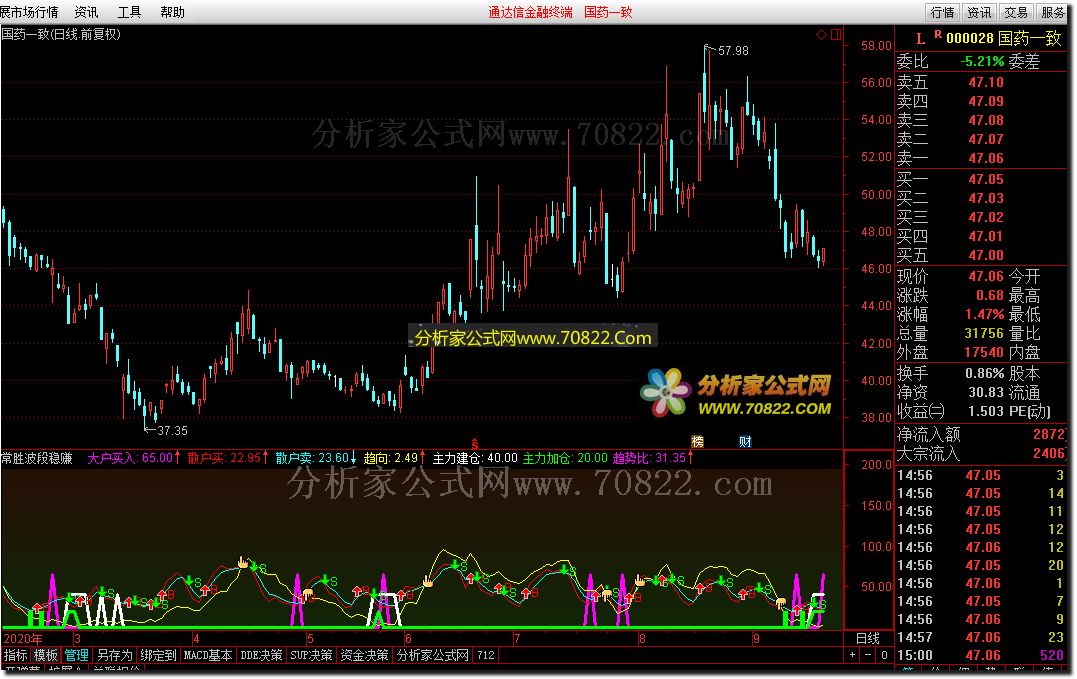Open the market quotes menu at top-left
Viewport: 1077px width, 679px height.
tap(29, 12)
